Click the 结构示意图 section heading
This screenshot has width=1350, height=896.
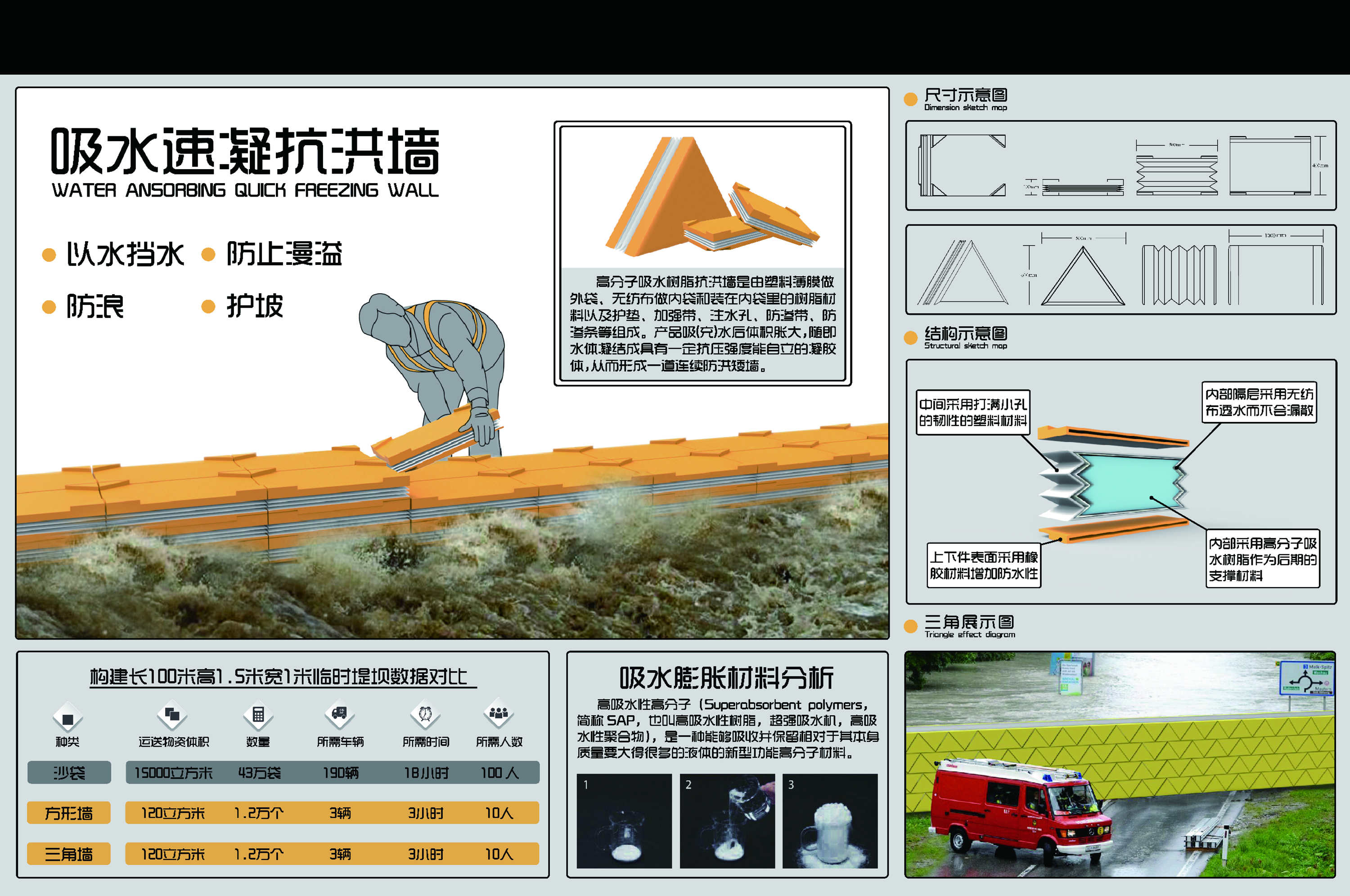pyautogui.click(x=966, y=334)
